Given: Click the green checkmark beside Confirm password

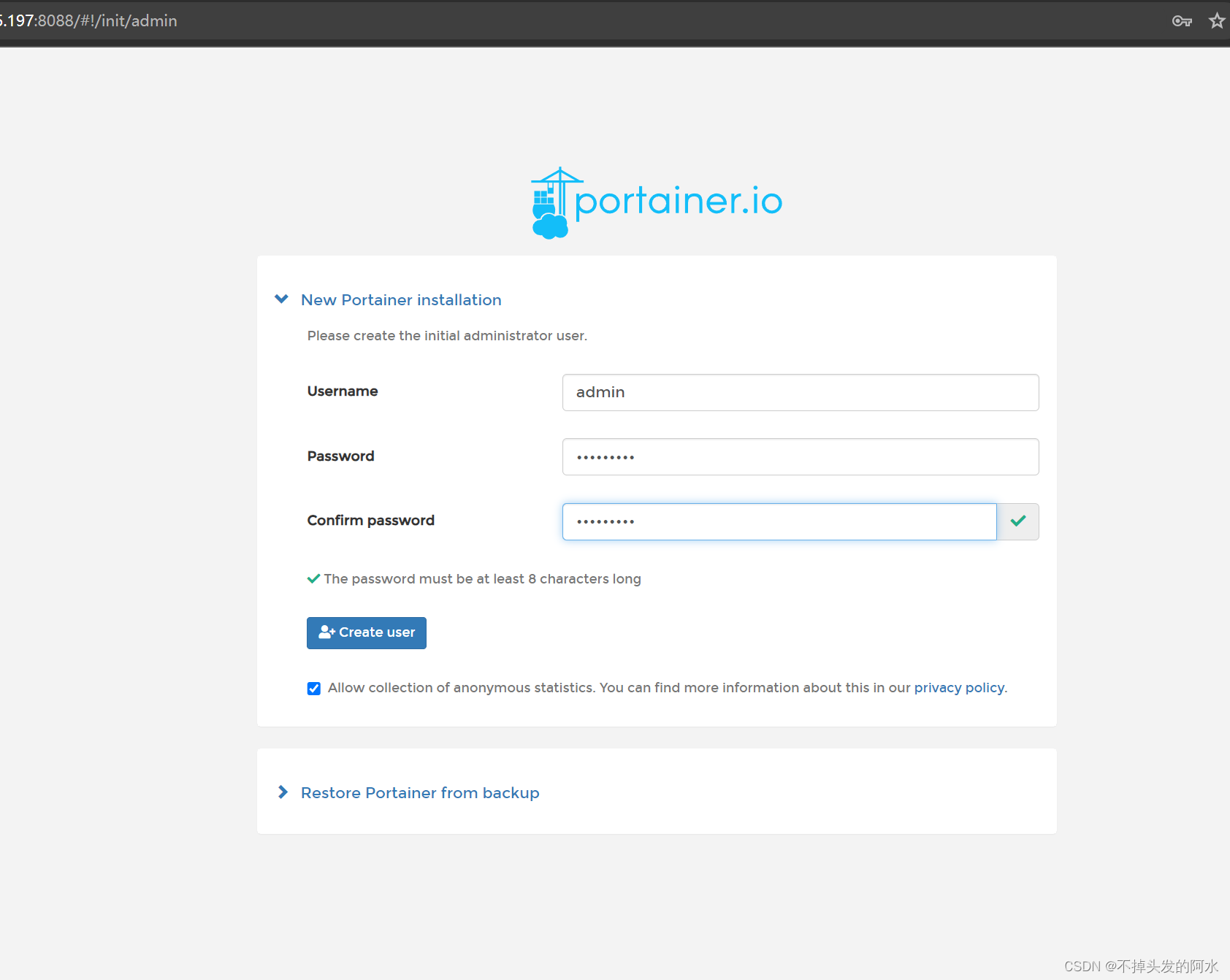Looking at the screenshot, I should pyautogui.click(x=1018, y=521).
